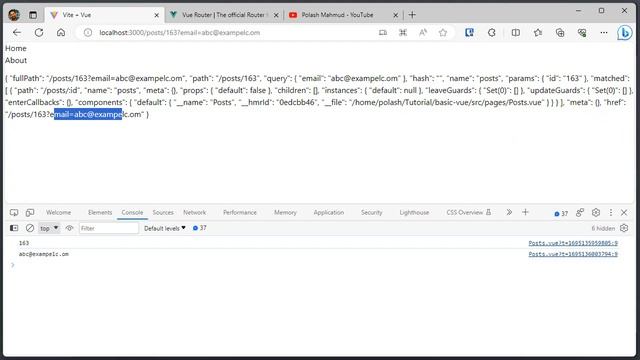Open the Default levels dropdown
This screenshot has width=640, height=360.
click(x=165, y=228)
